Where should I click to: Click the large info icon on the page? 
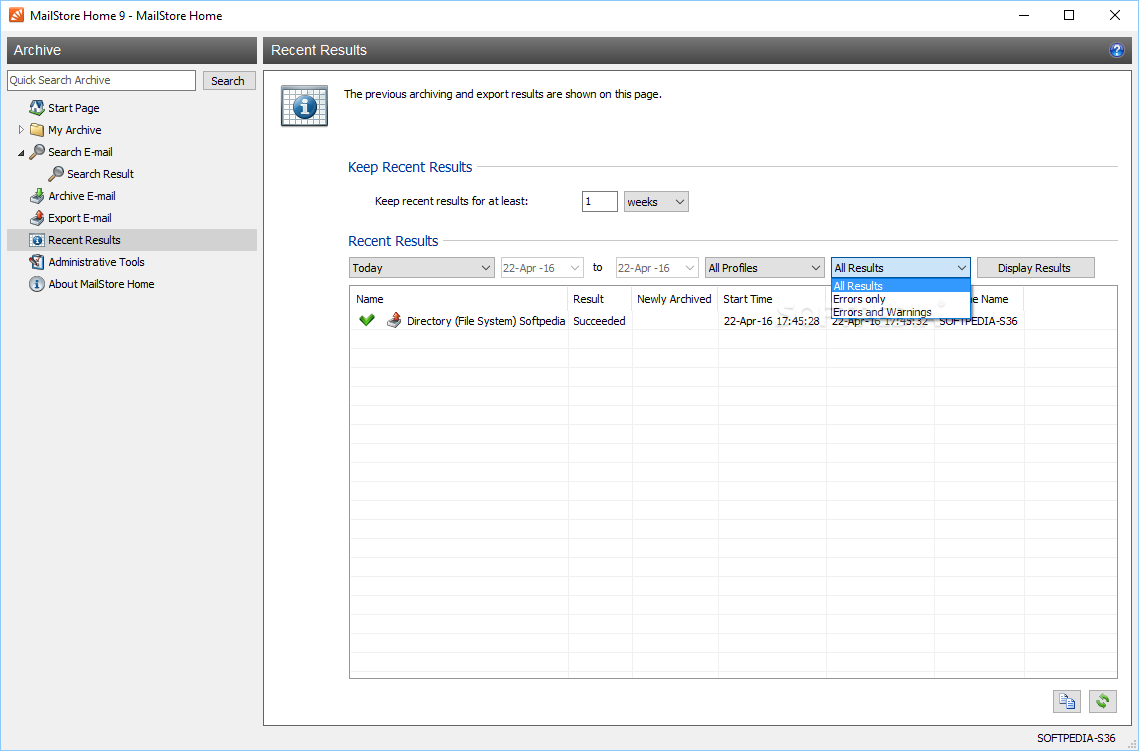pos(304,106)
